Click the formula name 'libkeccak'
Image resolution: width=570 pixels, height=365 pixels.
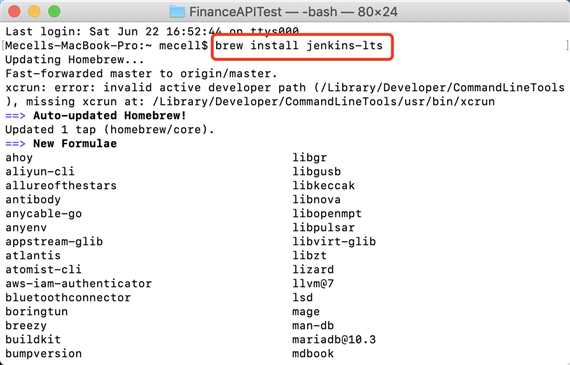point(324,185)
